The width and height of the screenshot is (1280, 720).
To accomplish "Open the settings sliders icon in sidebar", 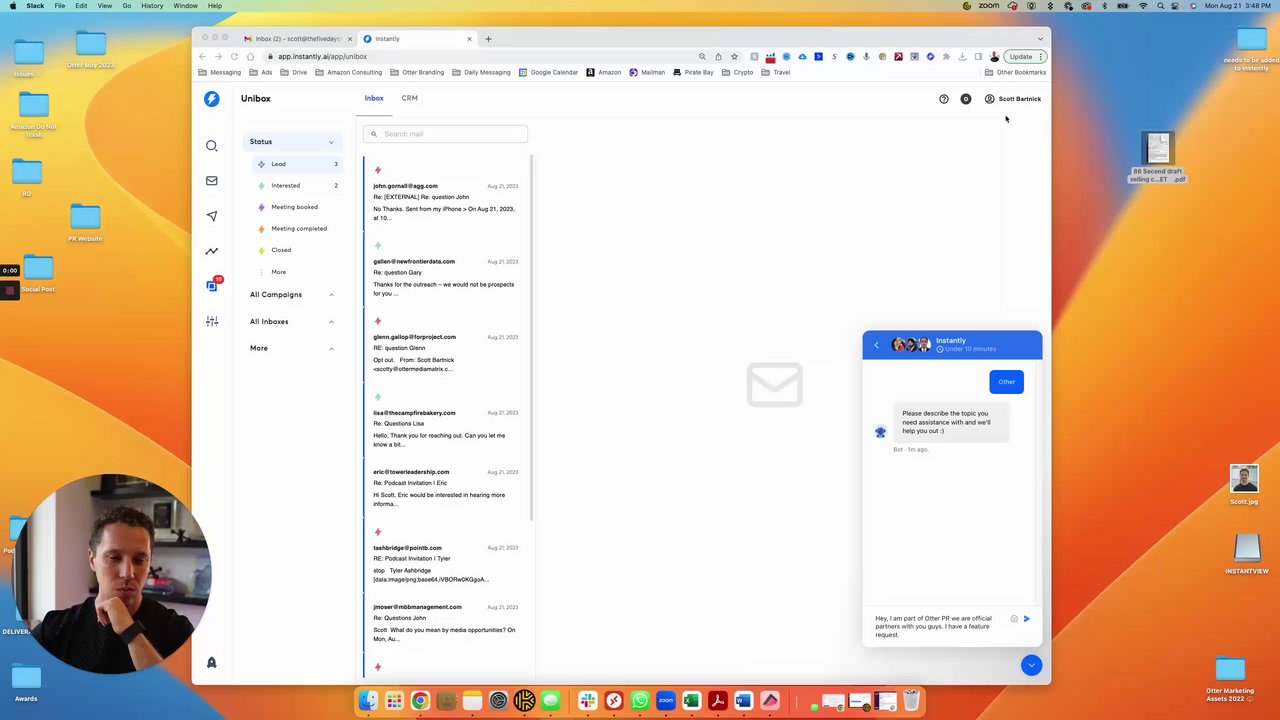I will tap(211, 321).
